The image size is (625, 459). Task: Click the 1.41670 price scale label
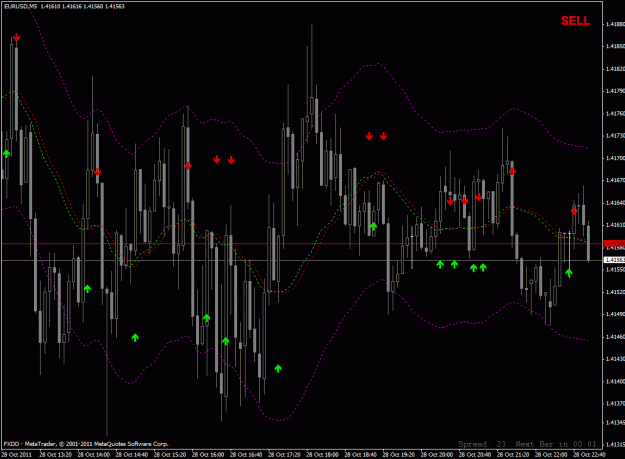coord(615,180)
